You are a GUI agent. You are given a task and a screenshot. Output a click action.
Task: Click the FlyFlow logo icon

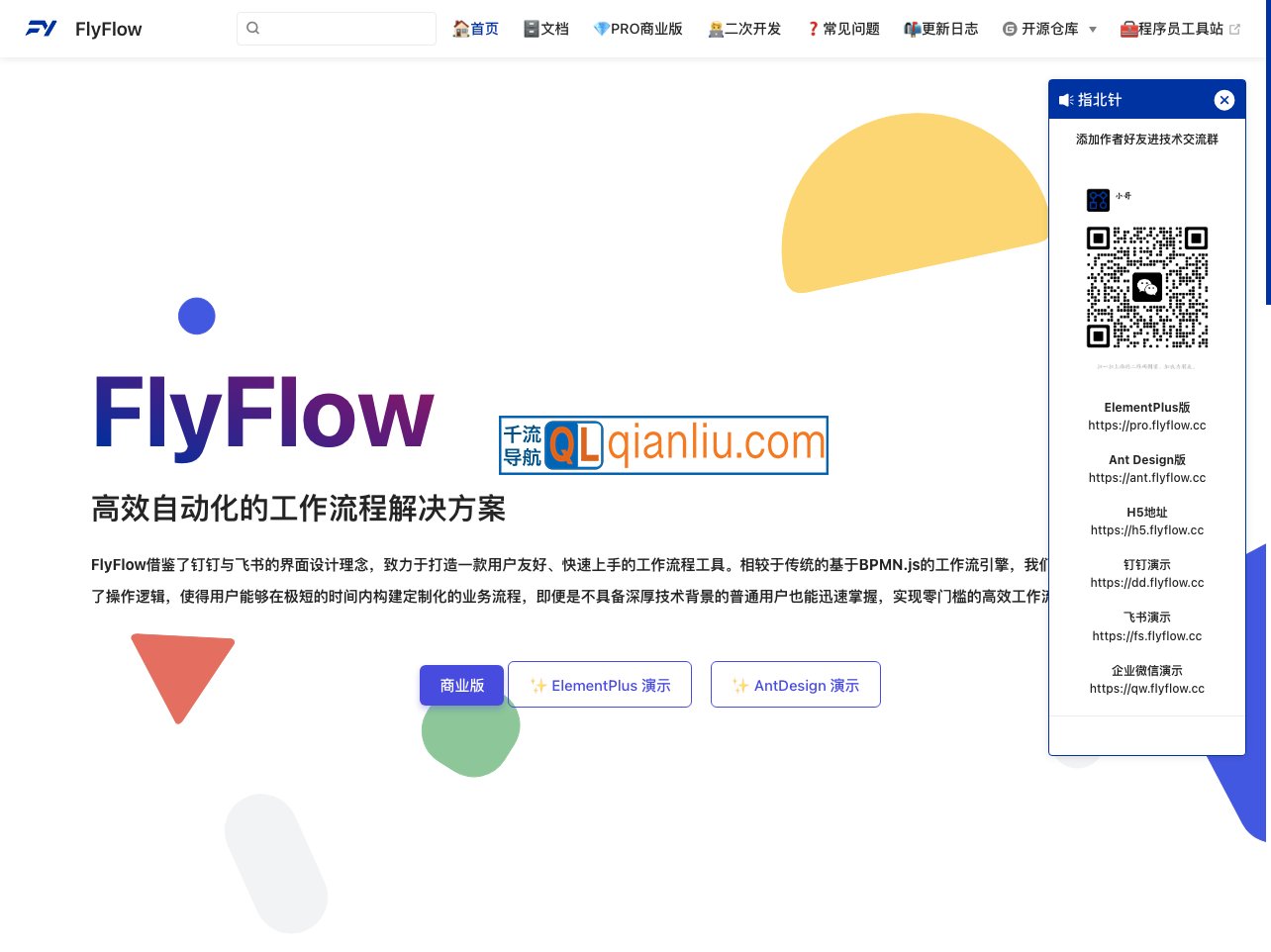[41, 29]
